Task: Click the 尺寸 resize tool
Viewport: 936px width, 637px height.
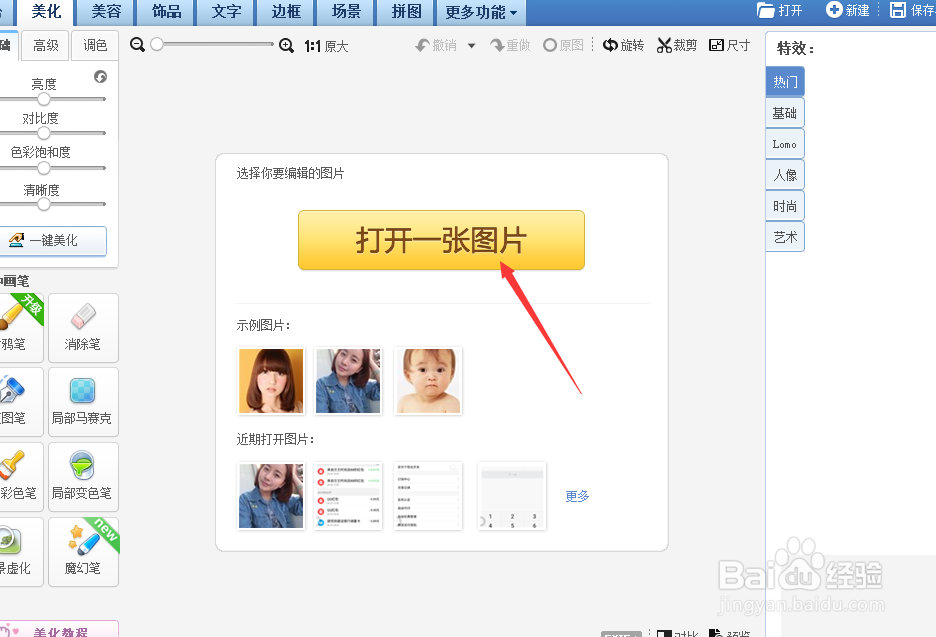Action: click(729, 45)
